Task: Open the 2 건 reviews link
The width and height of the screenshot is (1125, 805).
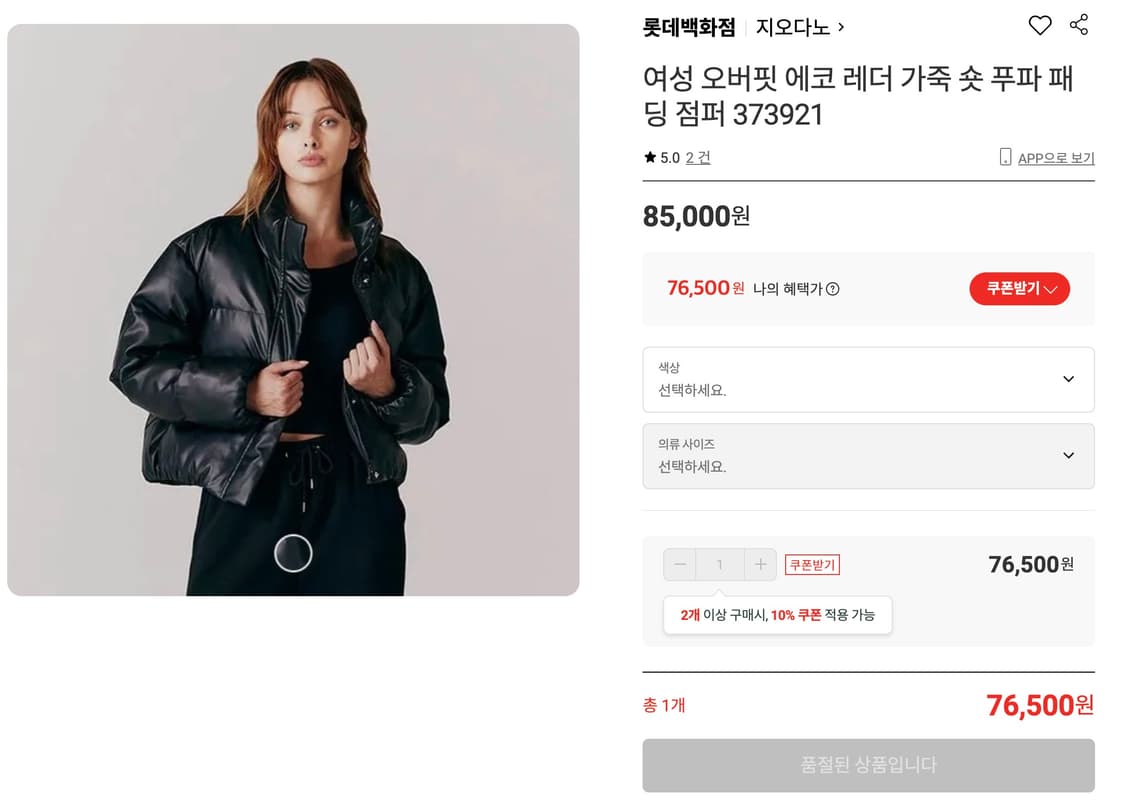Action: (x=697, y=157)
